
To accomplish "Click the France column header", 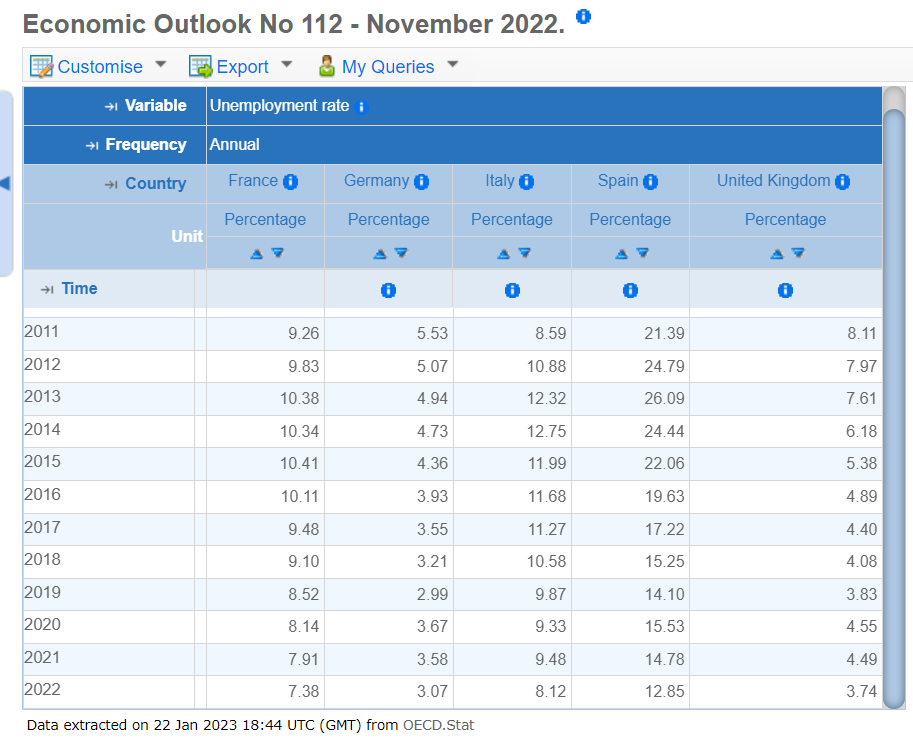I will pyautogui.click(x=253, y=181).
